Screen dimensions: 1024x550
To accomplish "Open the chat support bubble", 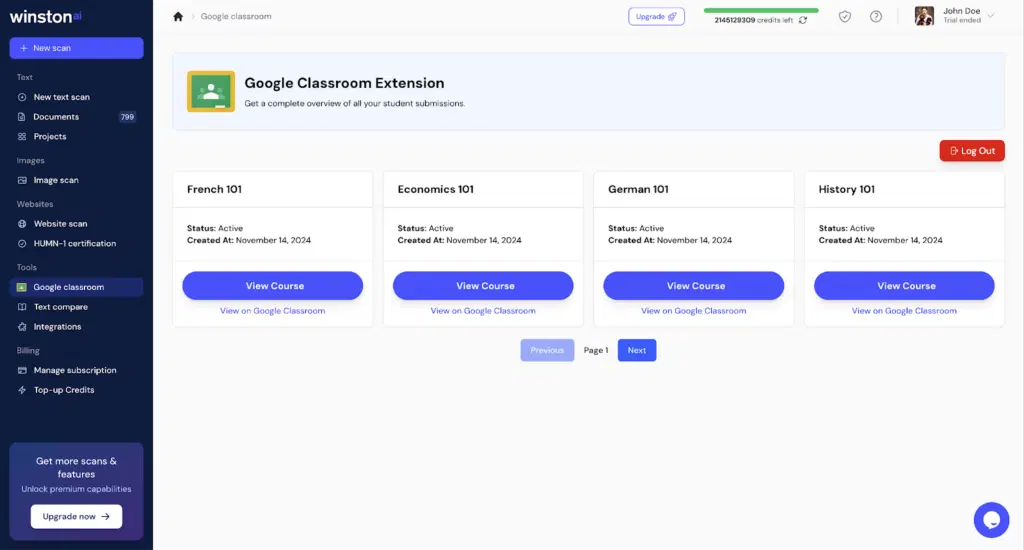I will tap(991, 519).
